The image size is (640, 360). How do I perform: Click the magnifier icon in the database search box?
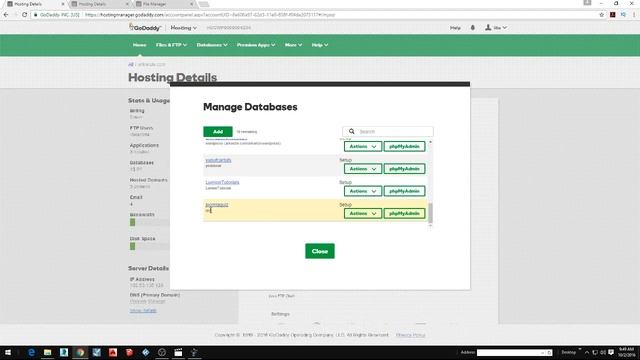[x=351, y=131]
